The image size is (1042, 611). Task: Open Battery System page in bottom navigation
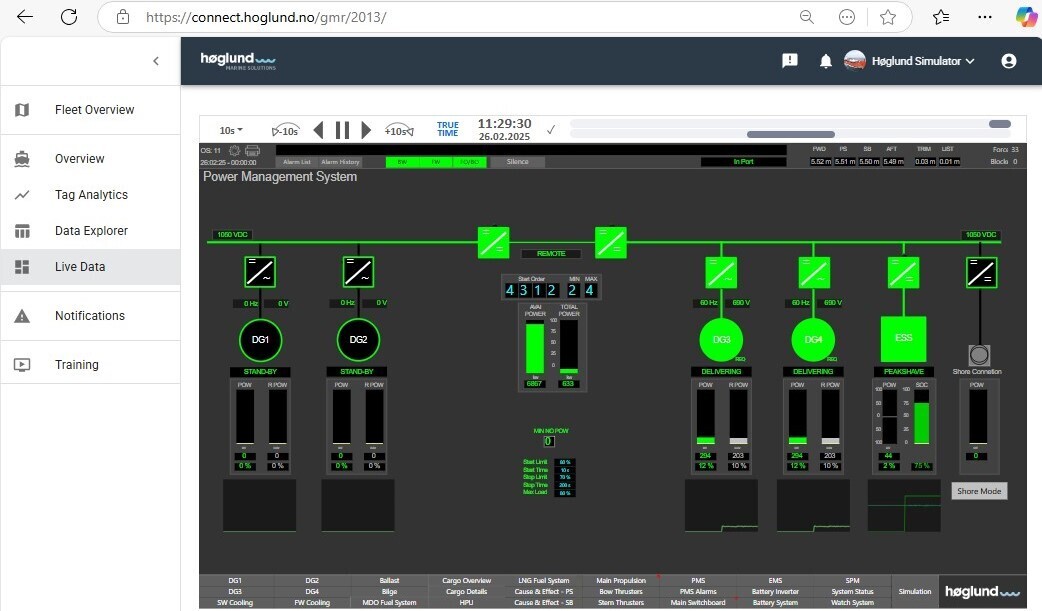point(775,603)
